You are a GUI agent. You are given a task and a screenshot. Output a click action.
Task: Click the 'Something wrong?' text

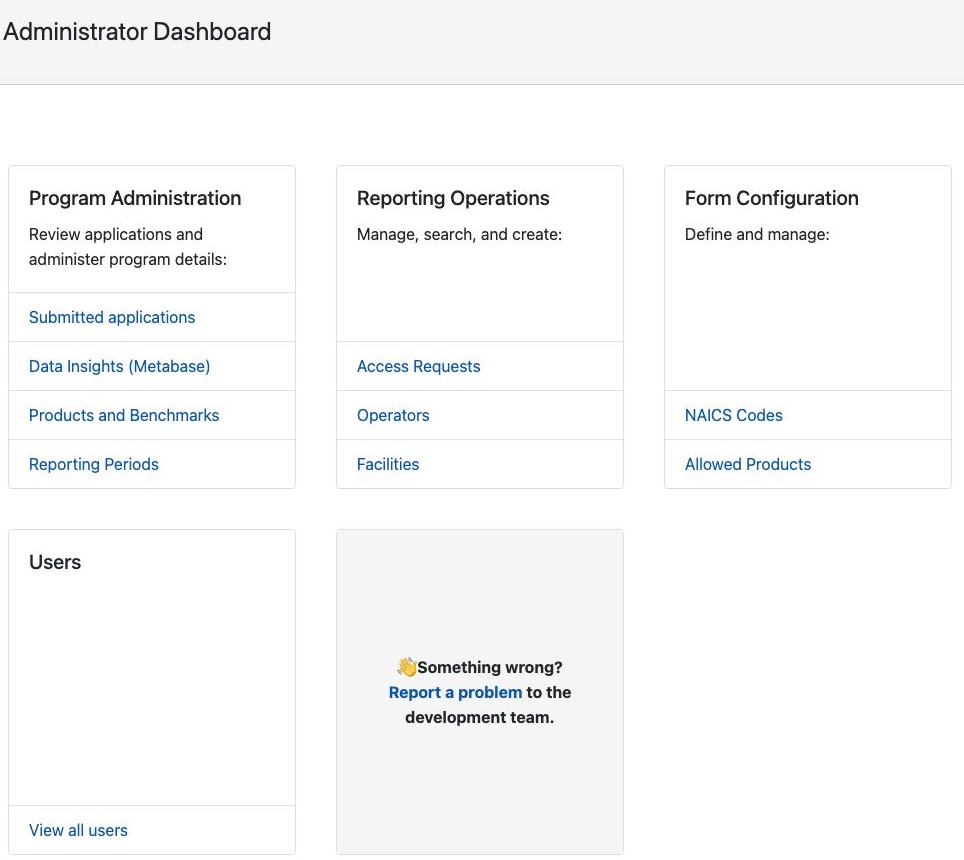[490, 667]
